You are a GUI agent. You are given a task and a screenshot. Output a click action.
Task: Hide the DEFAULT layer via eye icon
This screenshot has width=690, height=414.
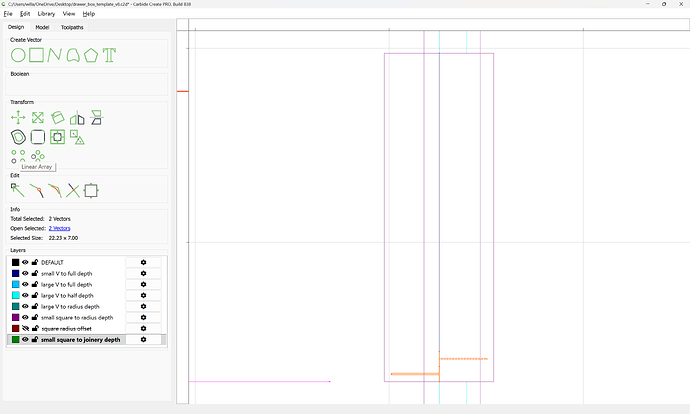(x=25, y=262)
